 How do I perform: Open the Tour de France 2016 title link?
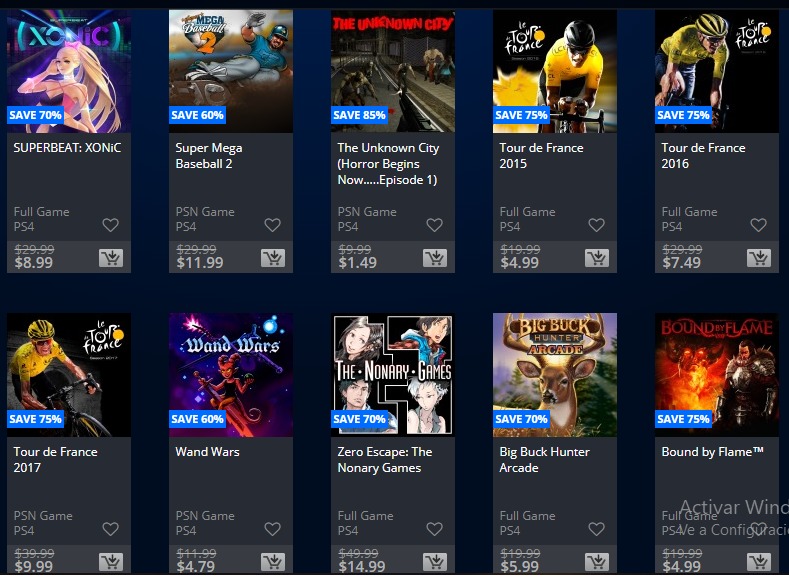coord(703,155)
